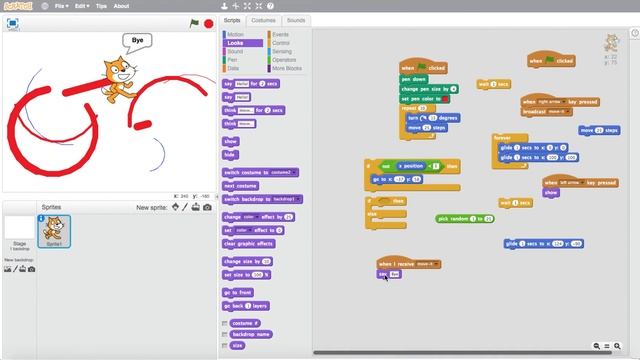Select the Pen block category
This screenshot has height=360, width=640.
click(x=232, y=60)
